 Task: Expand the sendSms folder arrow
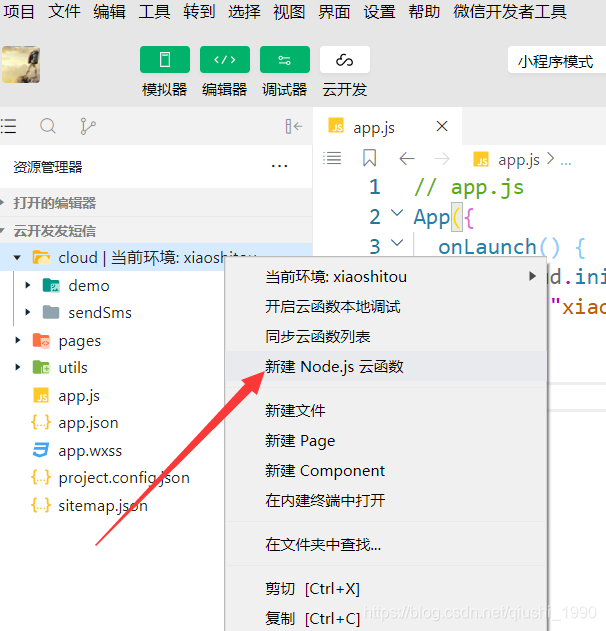click(x=27, y=312)
